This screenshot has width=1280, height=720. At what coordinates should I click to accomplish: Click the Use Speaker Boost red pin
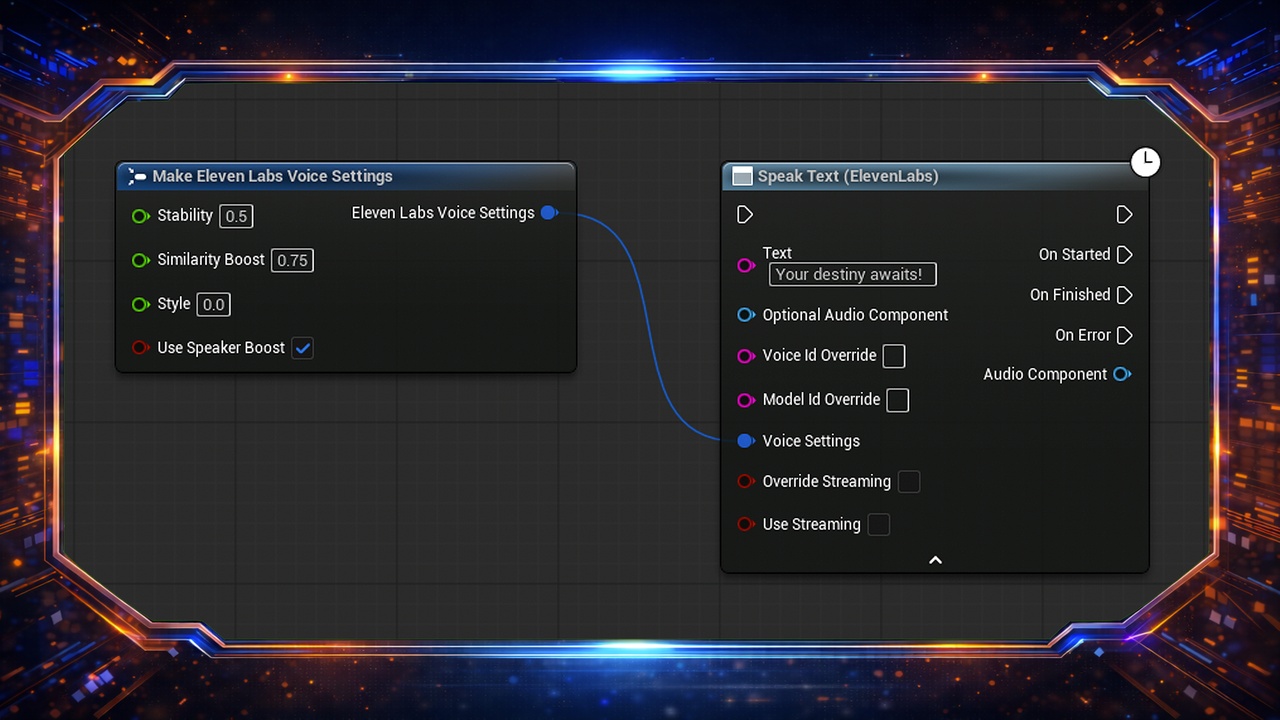tap(140, 348)
